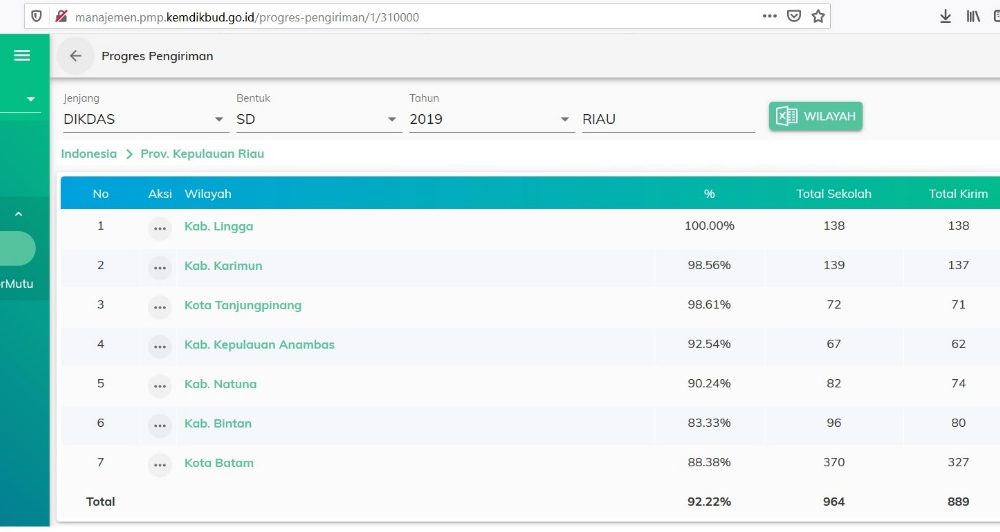The width and height of the screenshot is (1000, 532).
Task: Collapse the sidebar section chevron
Action: pos(18,214)
